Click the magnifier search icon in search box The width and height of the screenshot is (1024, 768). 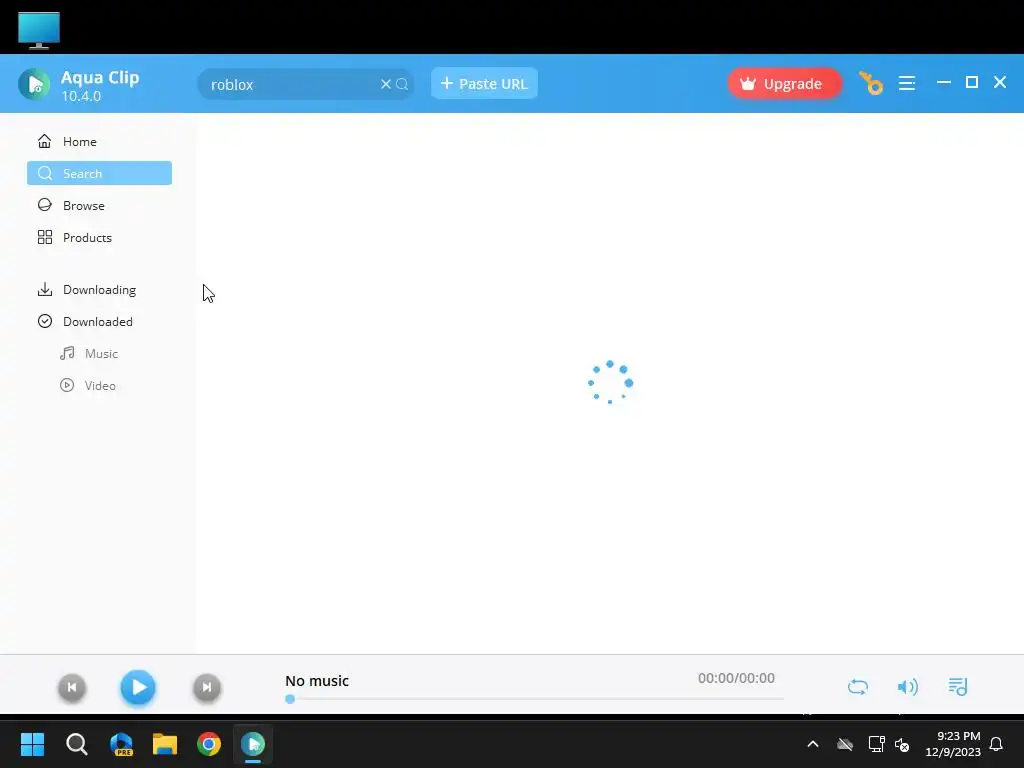click(x=402, y=84)
